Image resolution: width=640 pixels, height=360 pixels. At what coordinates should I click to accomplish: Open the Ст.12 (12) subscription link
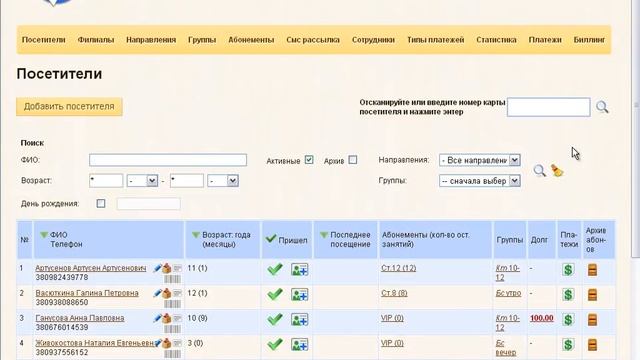tap(398, 268)
